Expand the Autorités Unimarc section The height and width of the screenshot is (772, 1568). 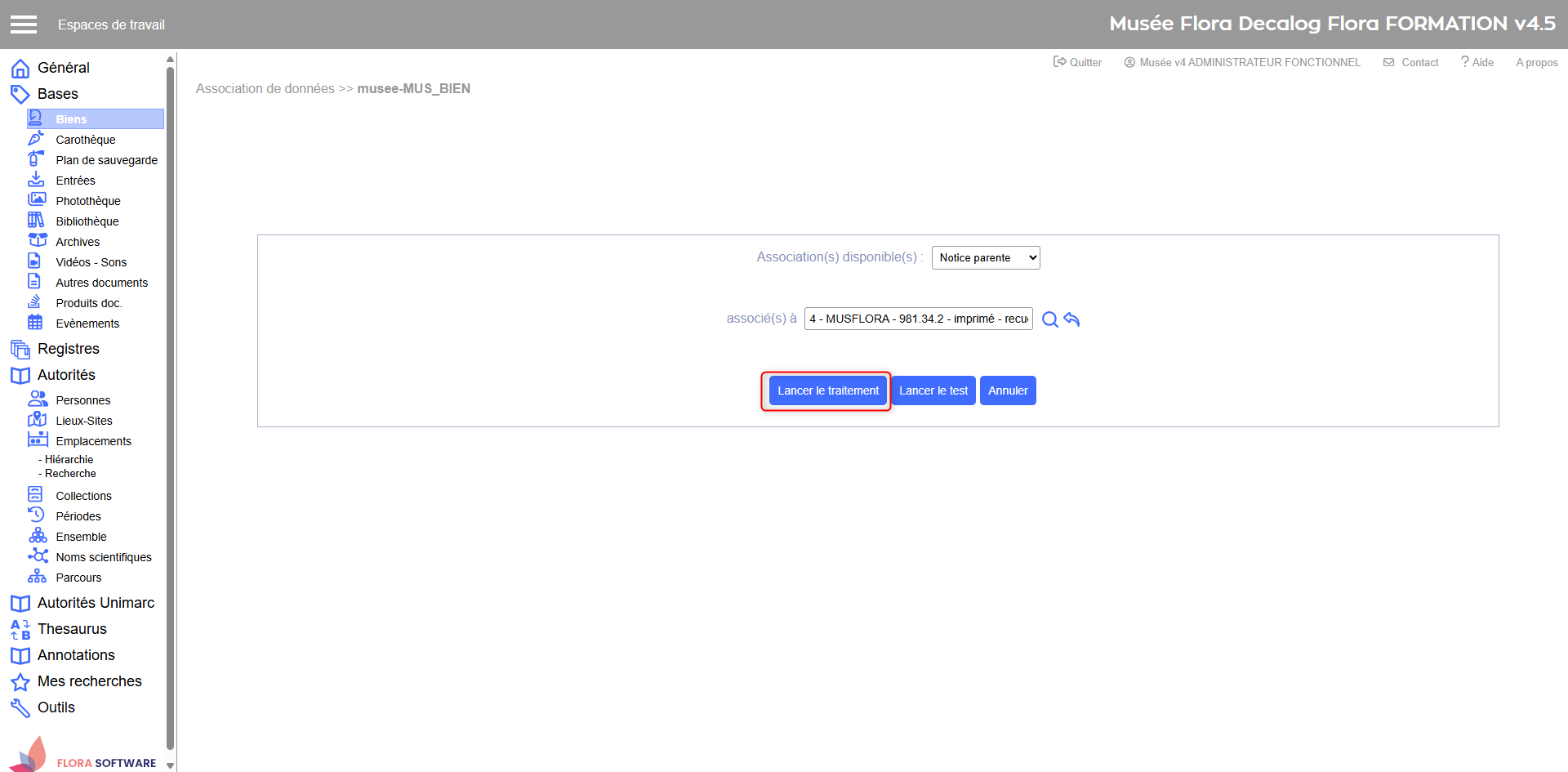96,603
